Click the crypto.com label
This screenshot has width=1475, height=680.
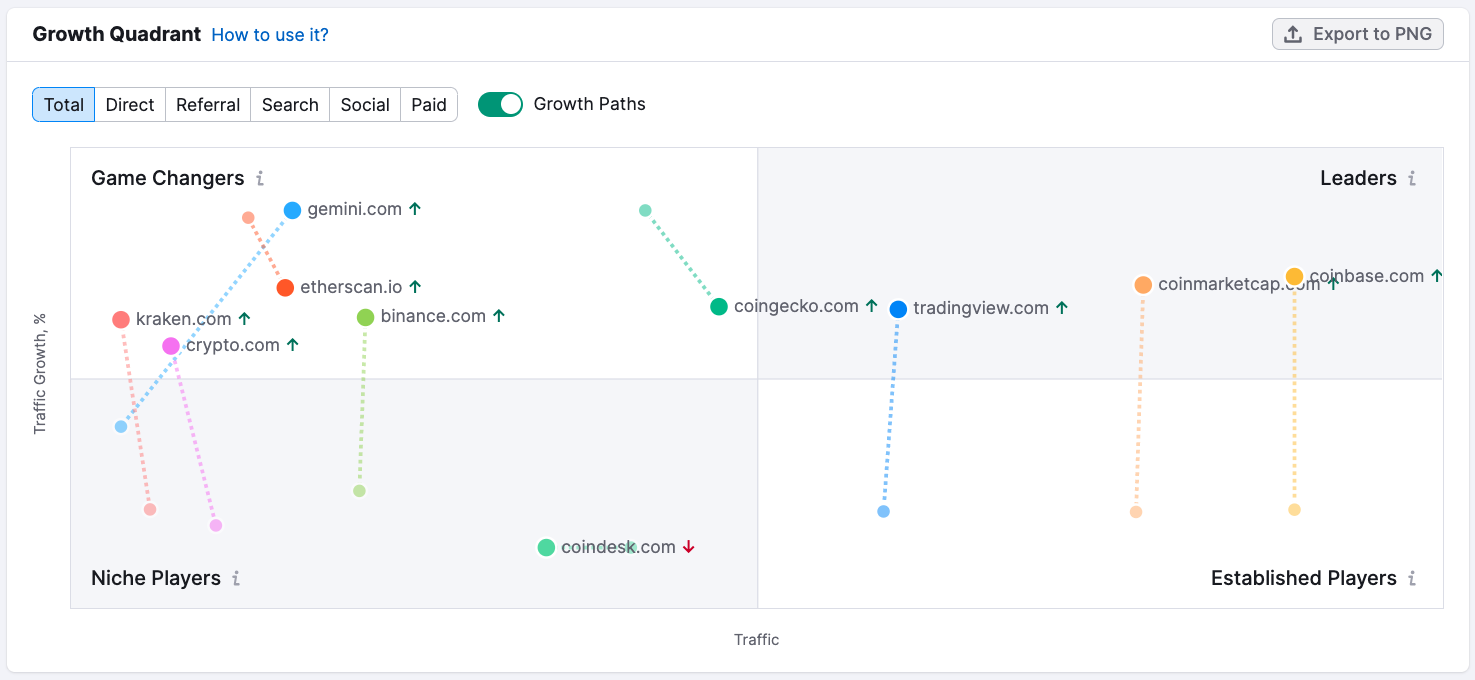(233, 345)
